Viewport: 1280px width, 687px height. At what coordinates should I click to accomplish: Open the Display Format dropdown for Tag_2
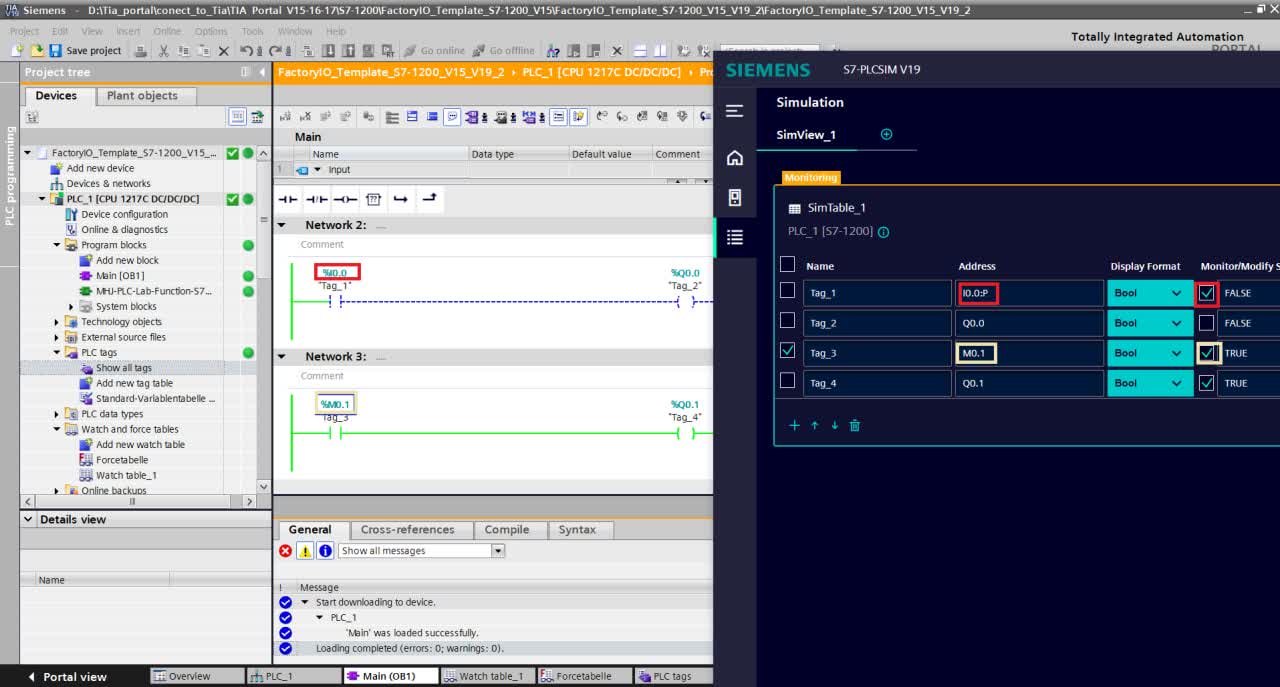click(x=1150, y=323)
